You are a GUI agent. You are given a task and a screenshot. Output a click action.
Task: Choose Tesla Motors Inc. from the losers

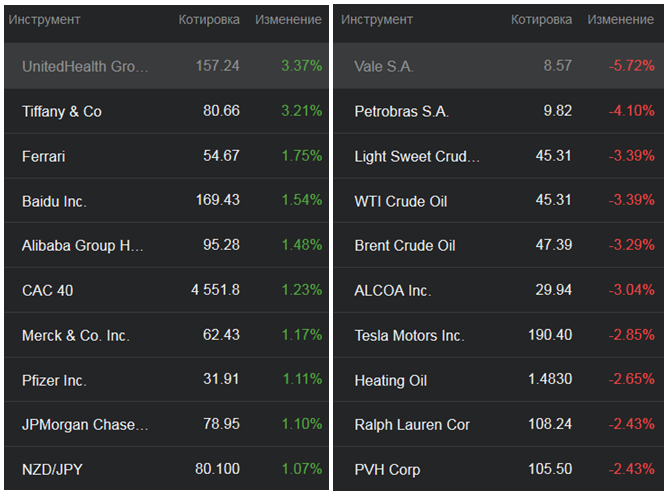point(409,335)
